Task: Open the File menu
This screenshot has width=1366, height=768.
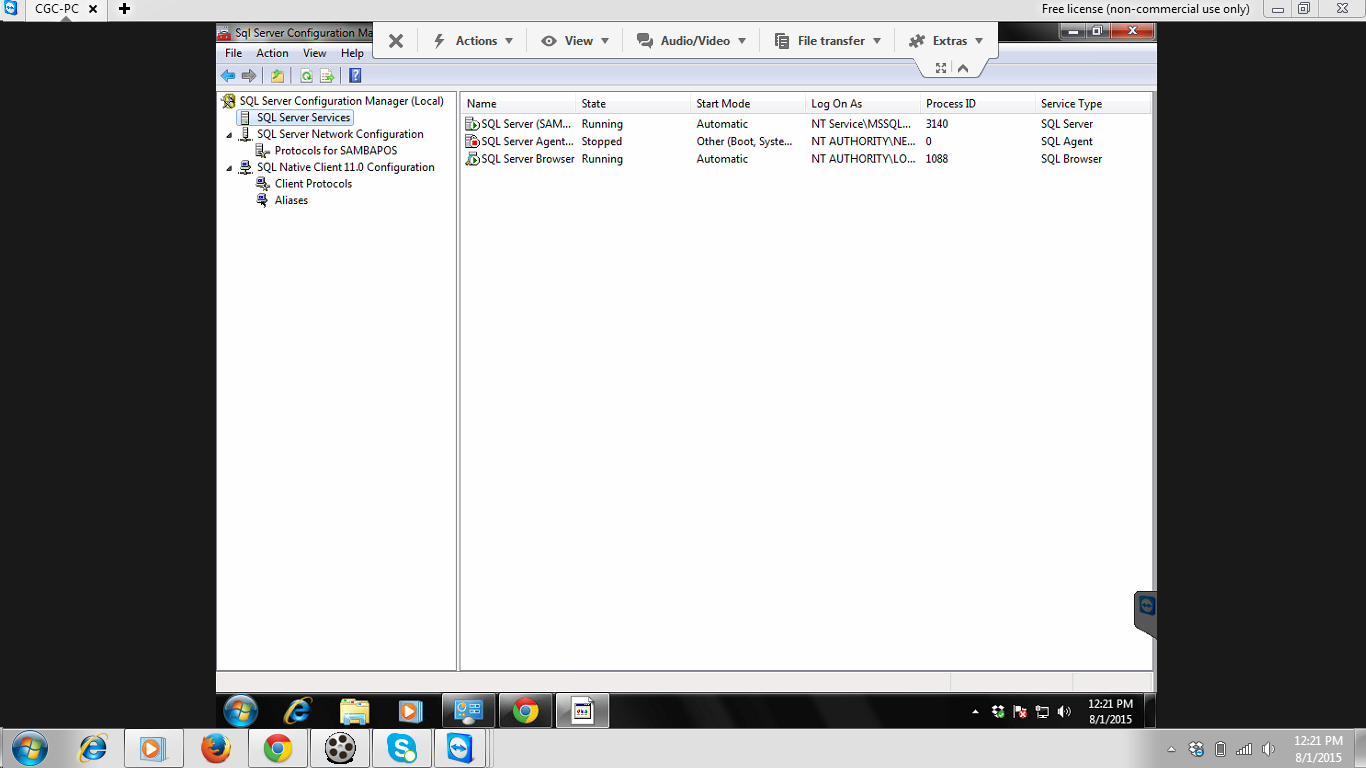Action: tap(233, 53)
